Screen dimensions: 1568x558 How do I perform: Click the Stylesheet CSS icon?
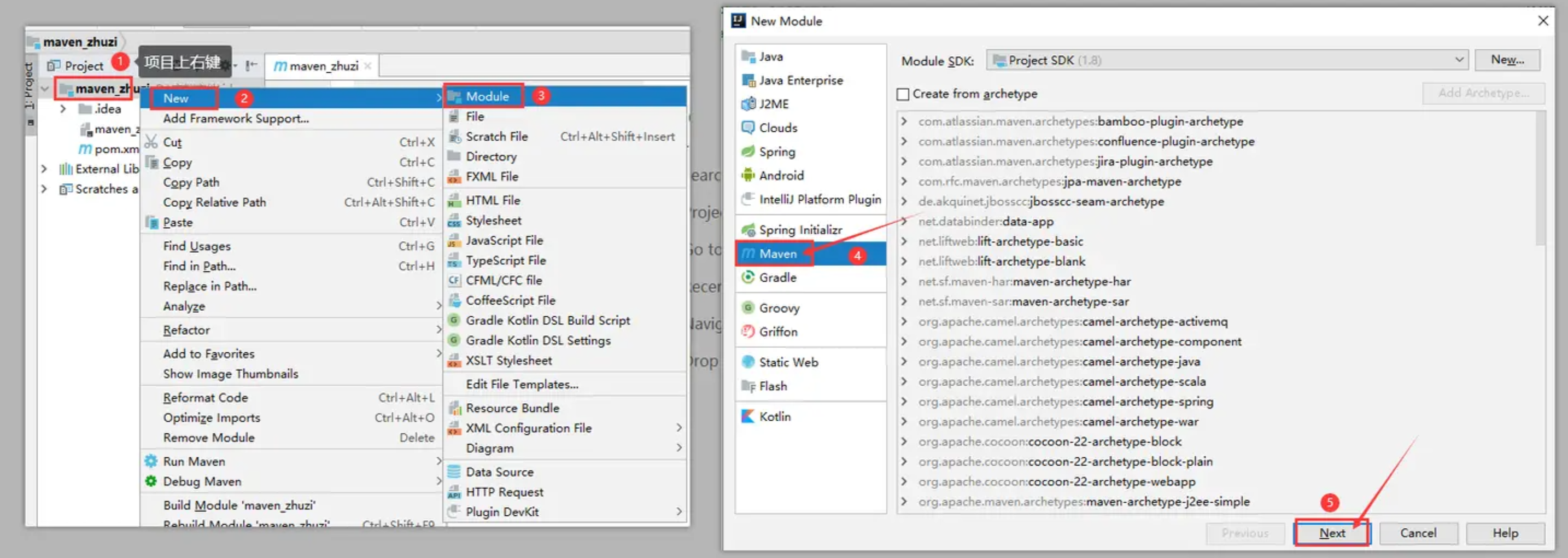pyautogui.click(x=454, y=220)
